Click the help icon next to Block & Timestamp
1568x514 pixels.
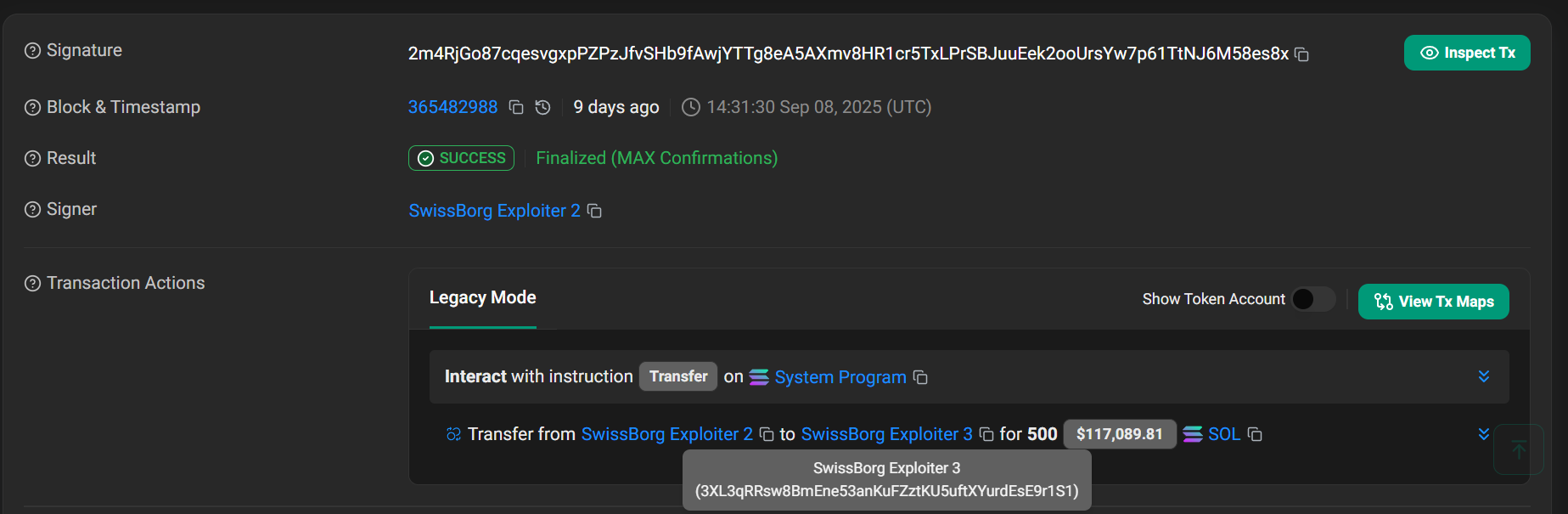pyautogui.click(x=32, y=107)
